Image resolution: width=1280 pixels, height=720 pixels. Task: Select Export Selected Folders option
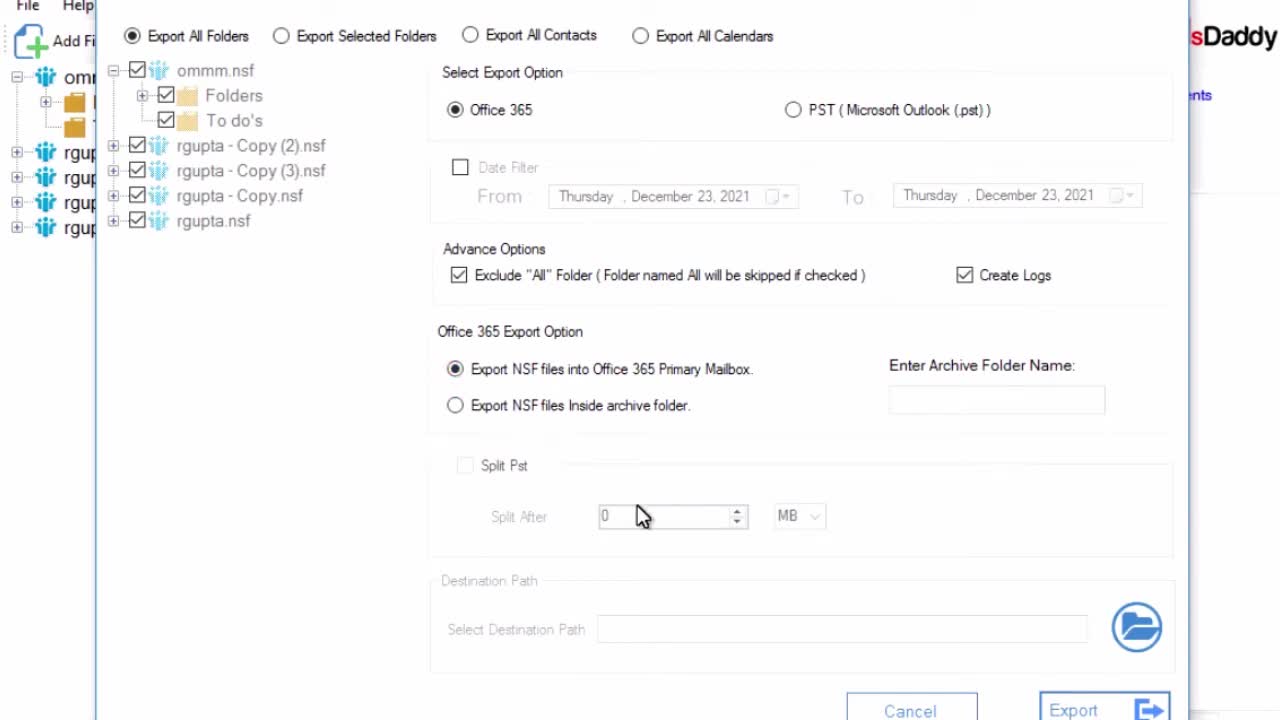(x=281, y=36)
